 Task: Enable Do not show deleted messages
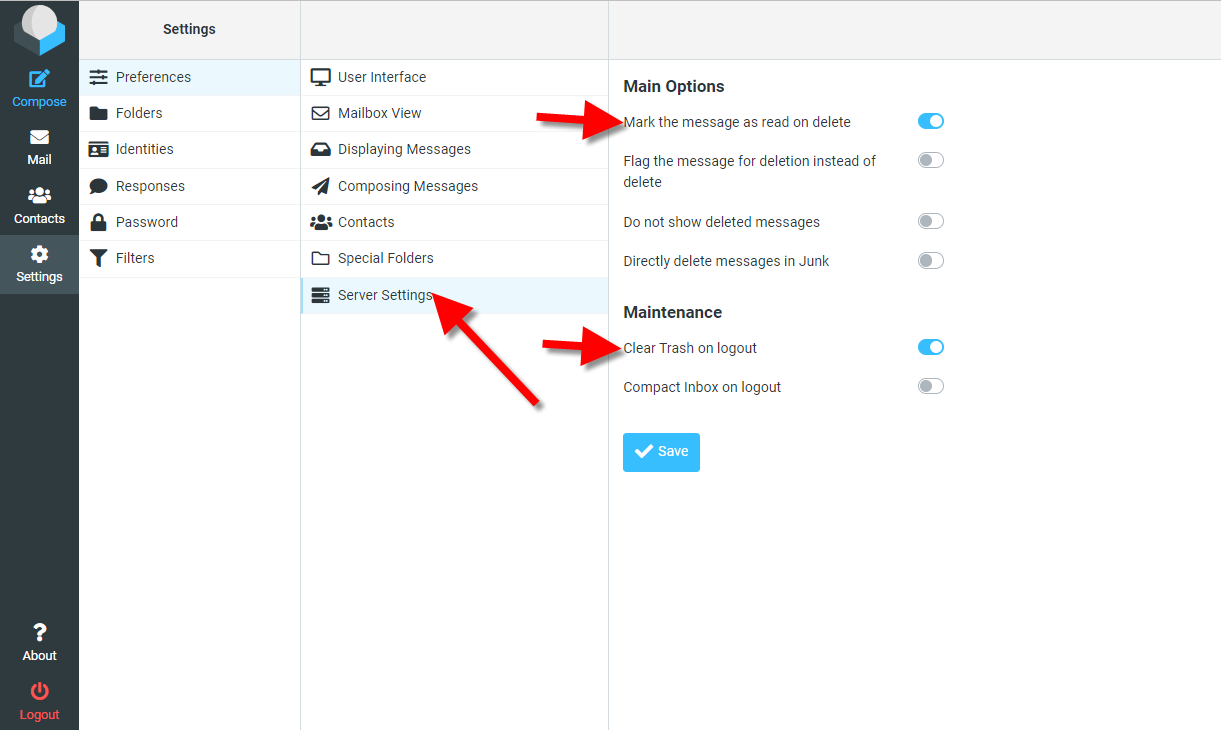click(x=931, y=221)
